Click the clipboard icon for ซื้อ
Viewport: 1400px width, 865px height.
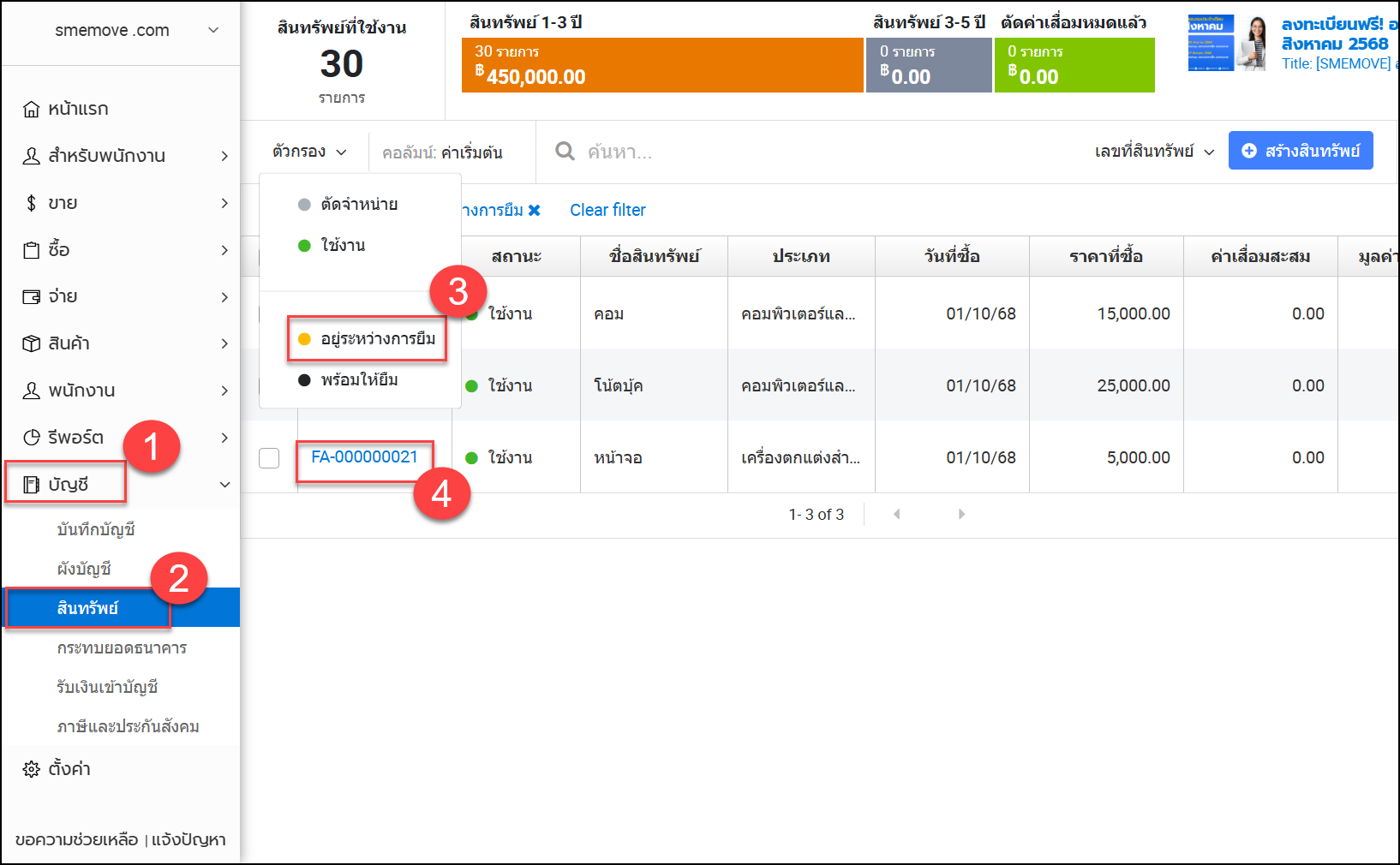(x=31, y=250)
